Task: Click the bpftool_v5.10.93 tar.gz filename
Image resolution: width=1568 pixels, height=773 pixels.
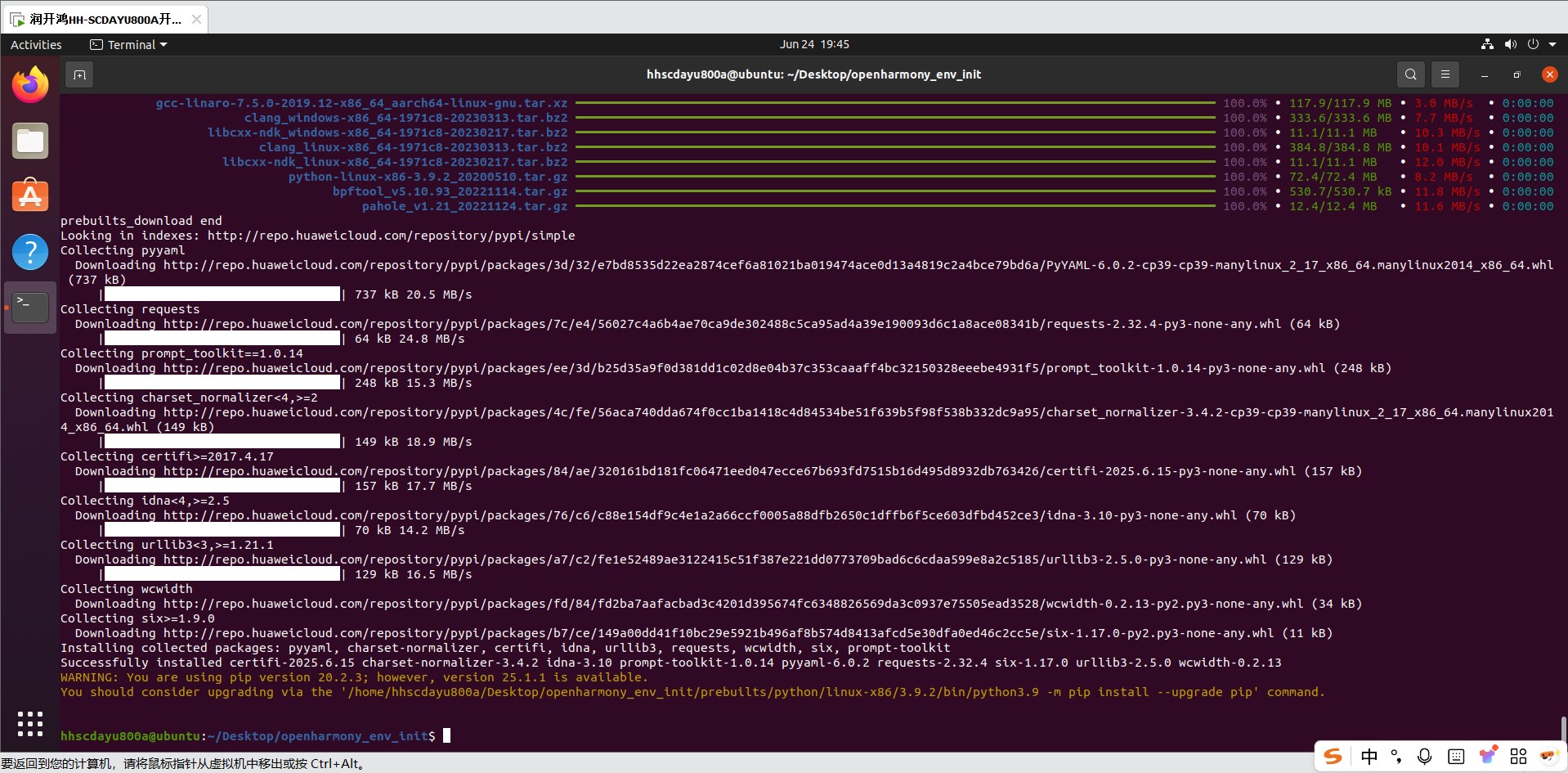Action: (450, 191)
